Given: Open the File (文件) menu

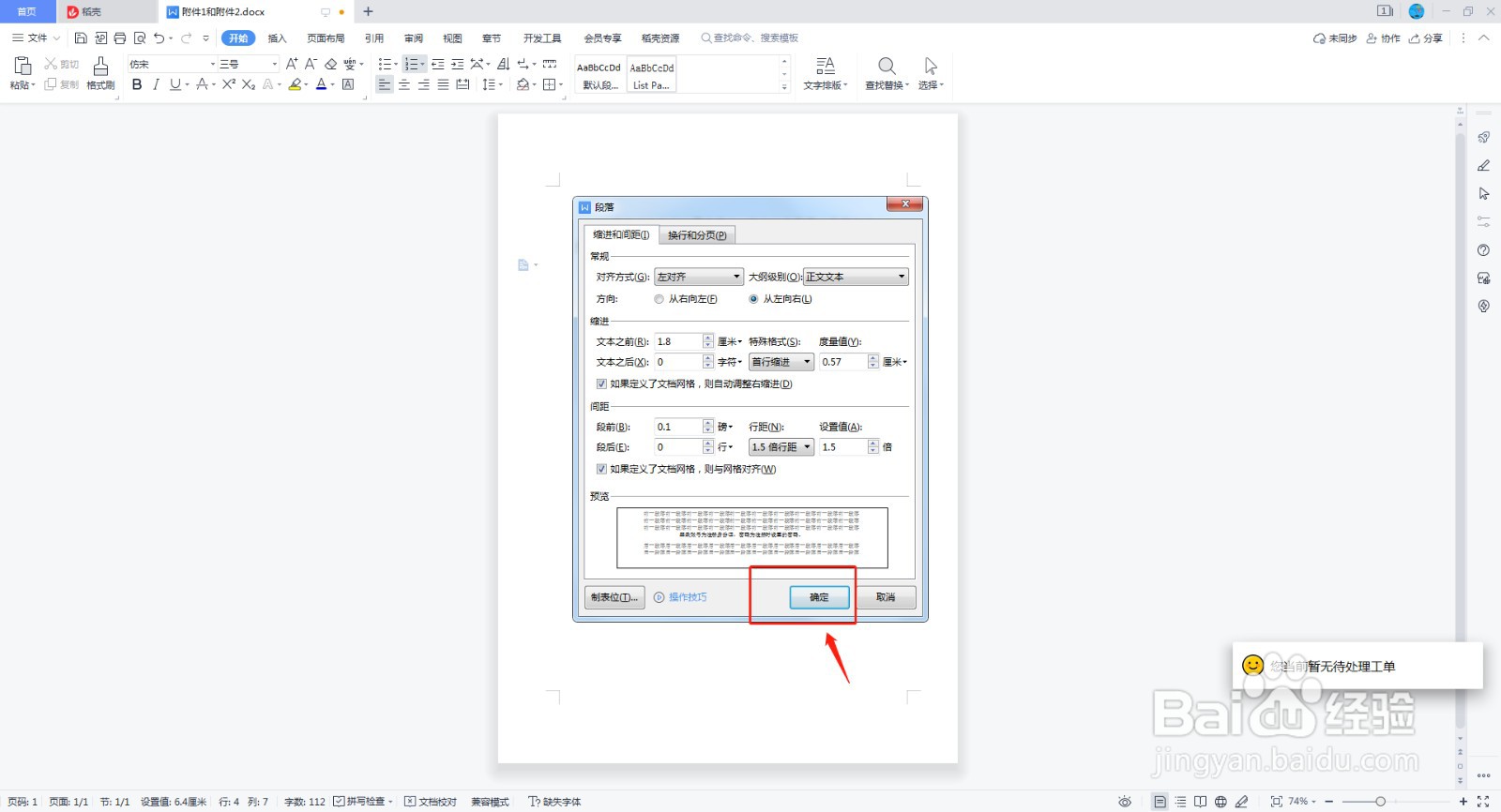Looking at the screenshot, I should click(37, 38).
